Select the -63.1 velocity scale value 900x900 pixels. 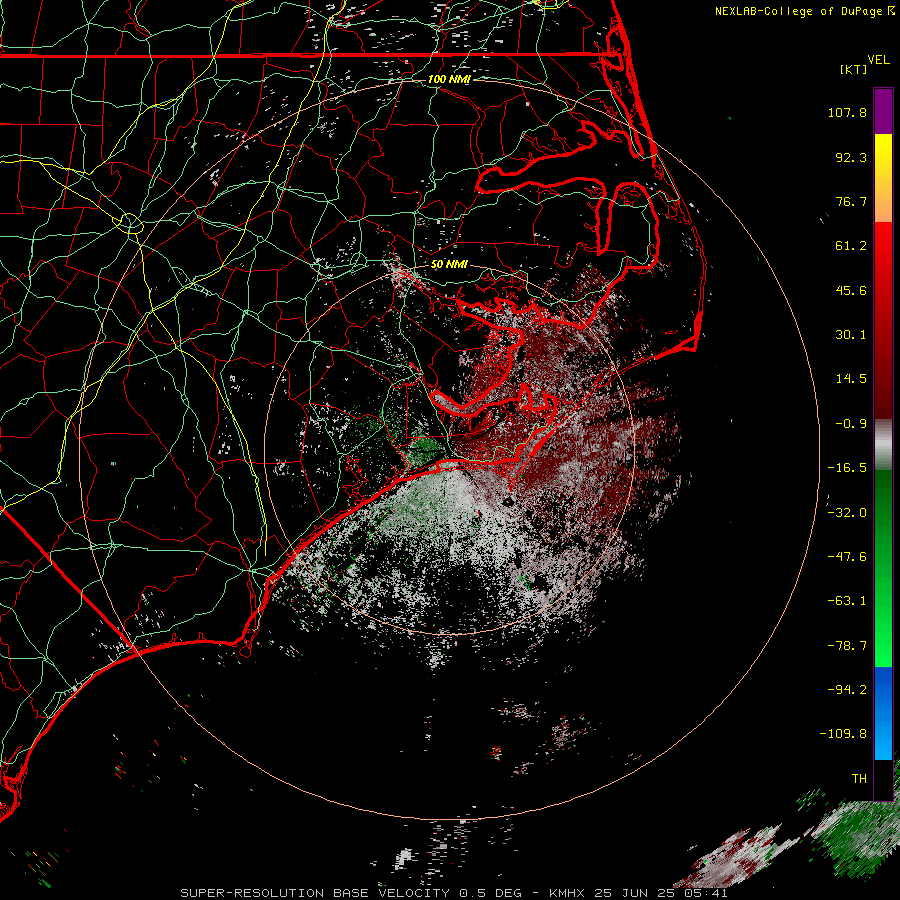(847, 601)
